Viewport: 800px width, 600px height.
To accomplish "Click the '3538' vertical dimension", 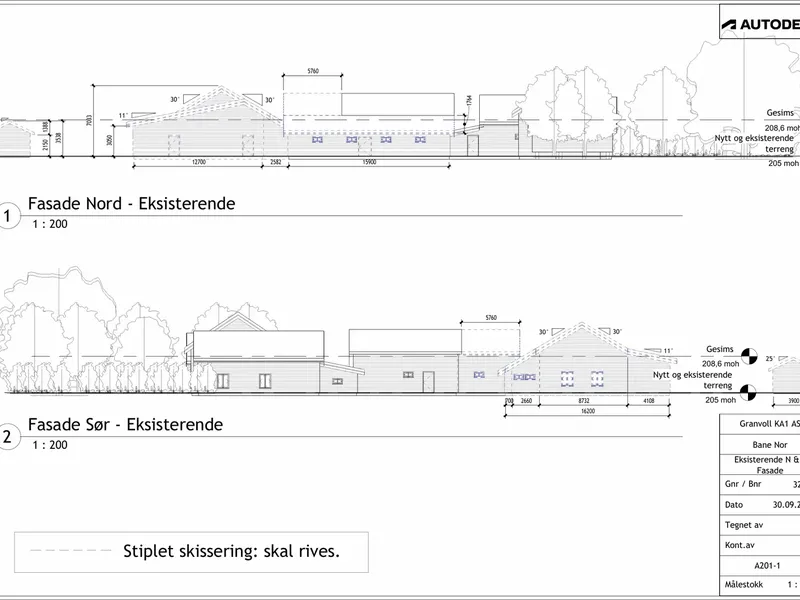I will coord(58,137).
